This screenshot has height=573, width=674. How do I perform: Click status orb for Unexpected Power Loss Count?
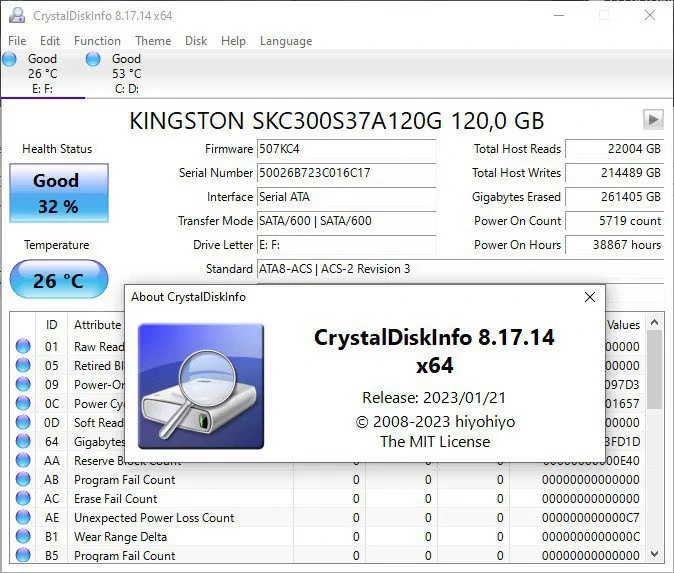pos(23,518)
